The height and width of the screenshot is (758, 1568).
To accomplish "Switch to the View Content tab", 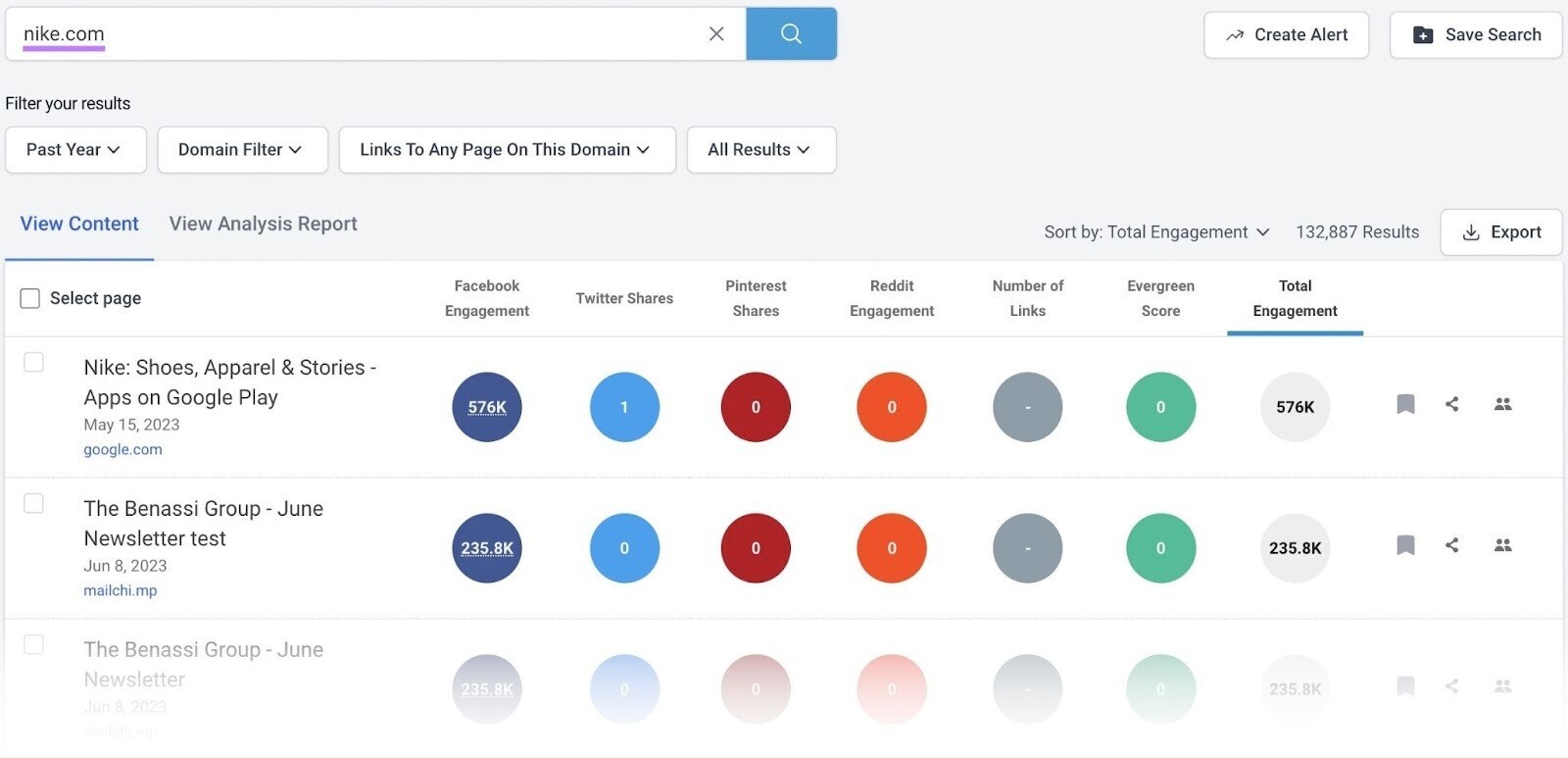I will pos(79,224).
